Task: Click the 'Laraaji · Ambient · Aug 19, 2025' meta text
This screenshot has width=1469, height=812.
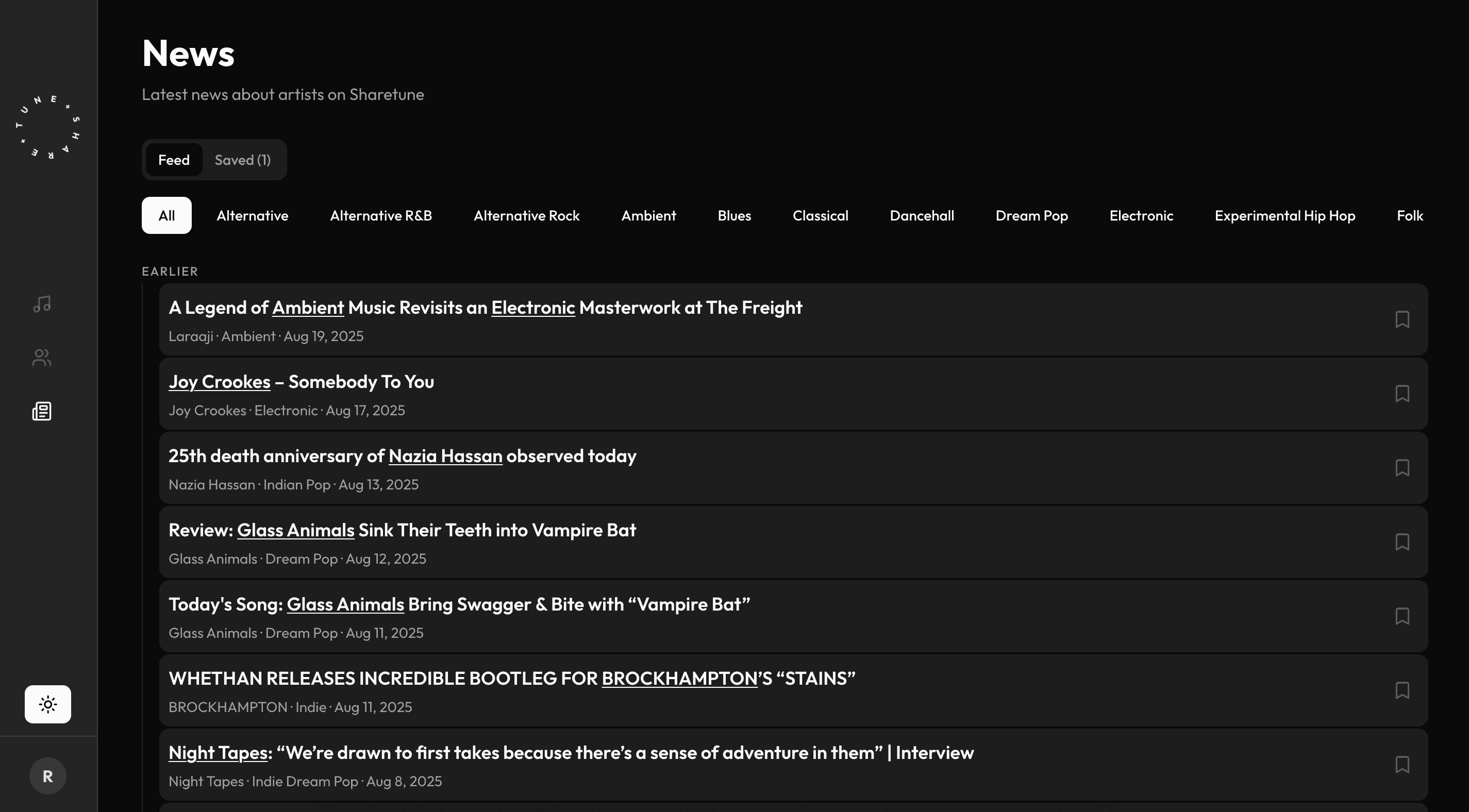Action: [x=266, y=336]
